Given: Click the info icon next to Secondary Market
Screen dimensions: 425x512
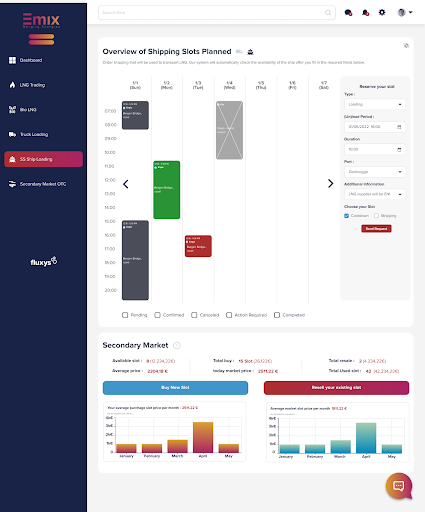Looking at the screenshot, I should 177,345.
